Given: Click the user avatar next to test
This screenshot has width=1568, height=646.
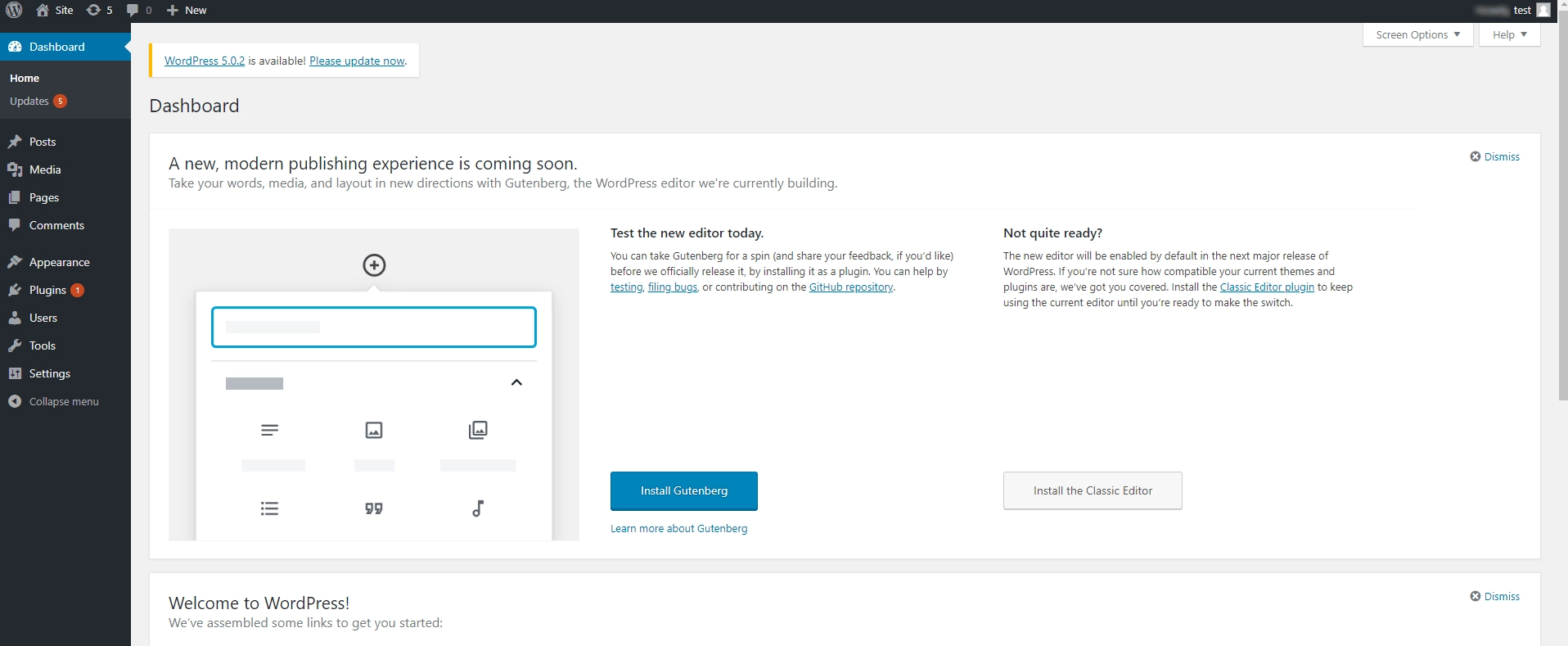Looking at the screenshot, I should pos(1543,10).
